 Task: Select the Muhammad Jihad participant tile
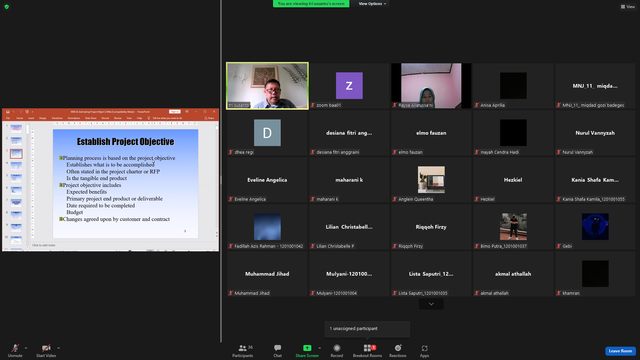coord(267,273)
